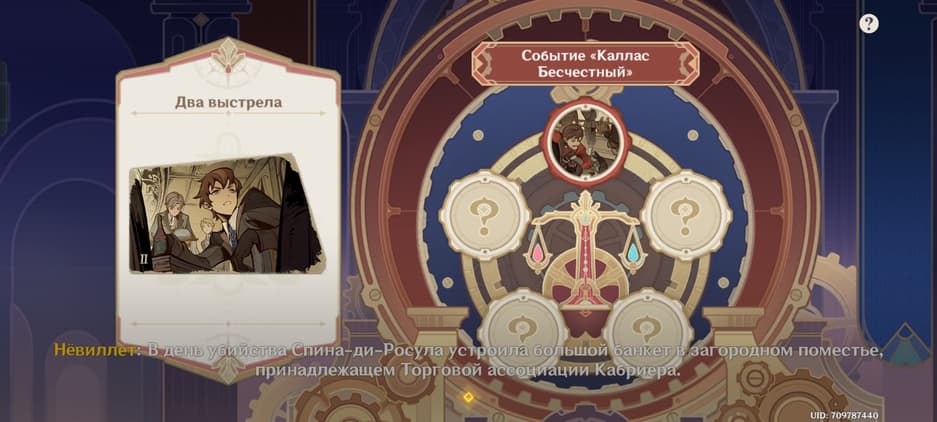Click the UID number text
The width and height of the screenshot is (937, 422).
(x=844, y=415)
